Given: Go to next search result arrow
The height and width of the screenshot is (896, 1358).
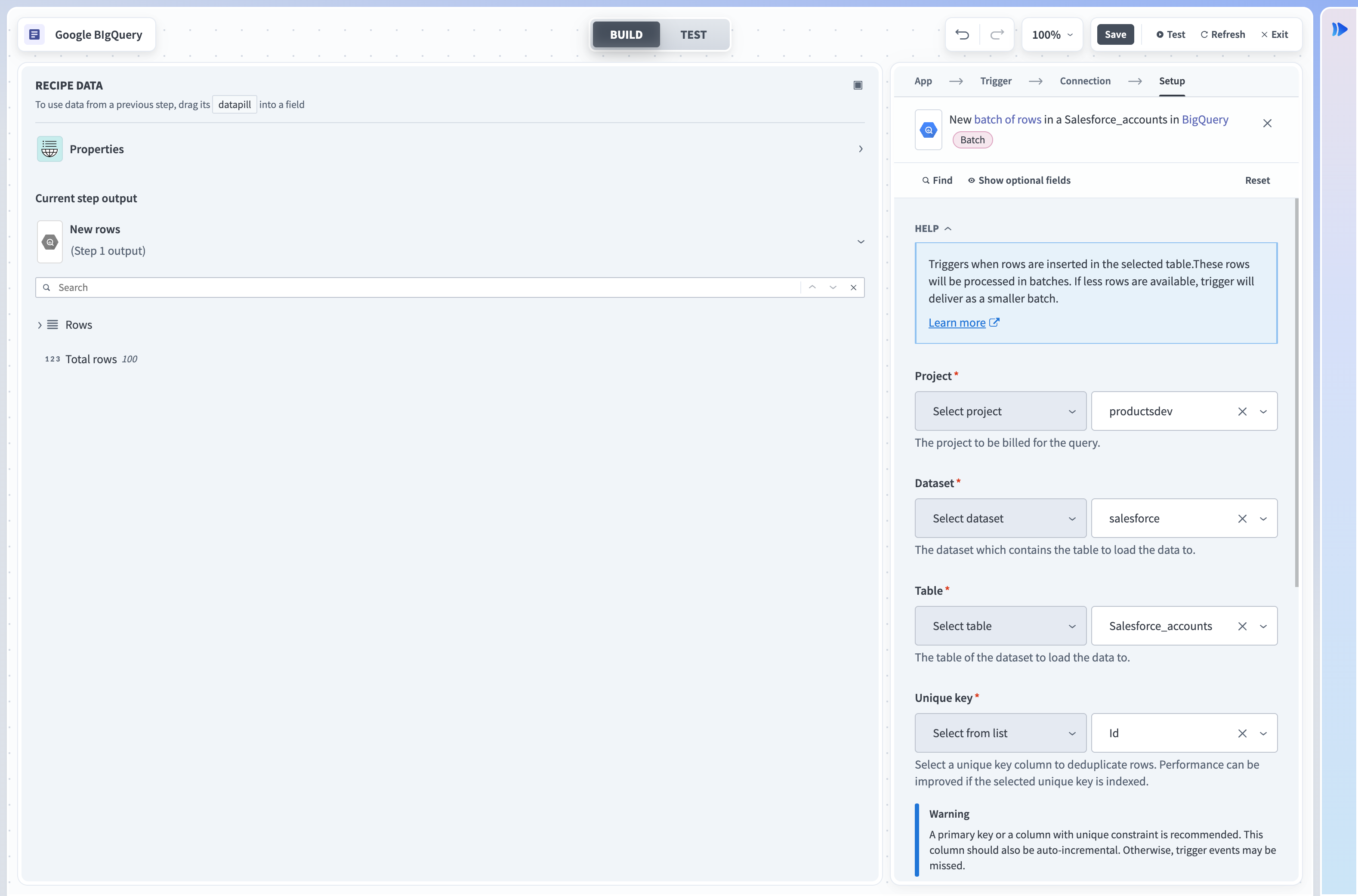Looking at the screenshot, I should 832,287.
